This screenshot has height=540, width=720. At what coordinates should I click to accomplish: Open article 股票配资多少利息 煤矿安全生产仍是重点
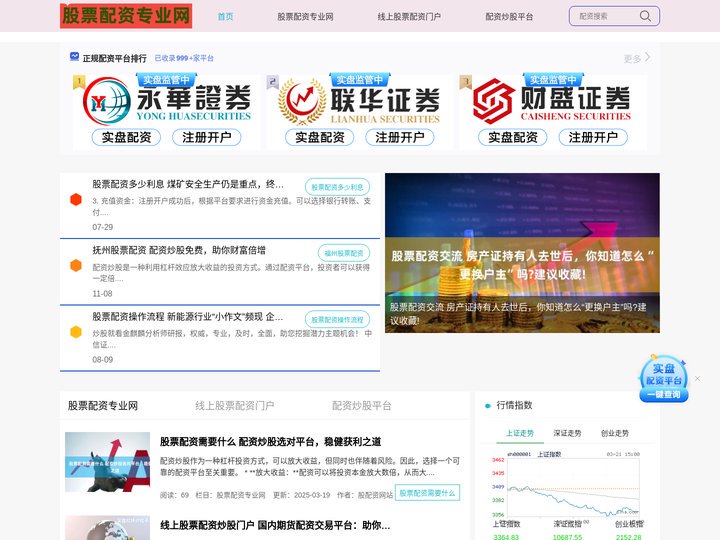pyautogui.click(x=188, y=184)
